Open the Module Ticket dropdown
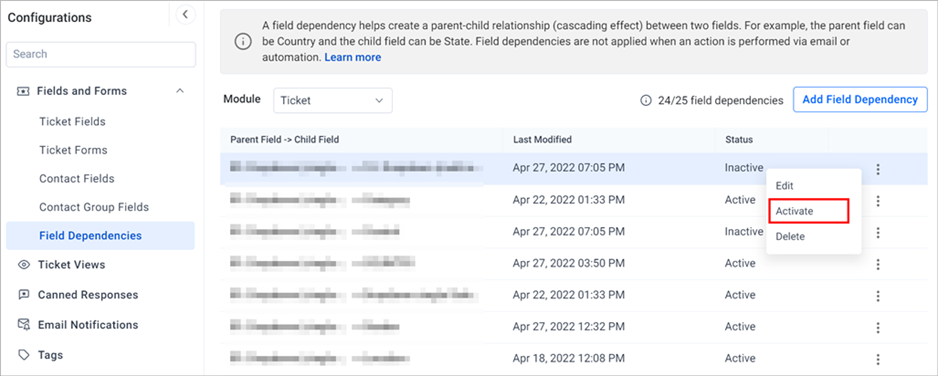 tap(333, 100)
